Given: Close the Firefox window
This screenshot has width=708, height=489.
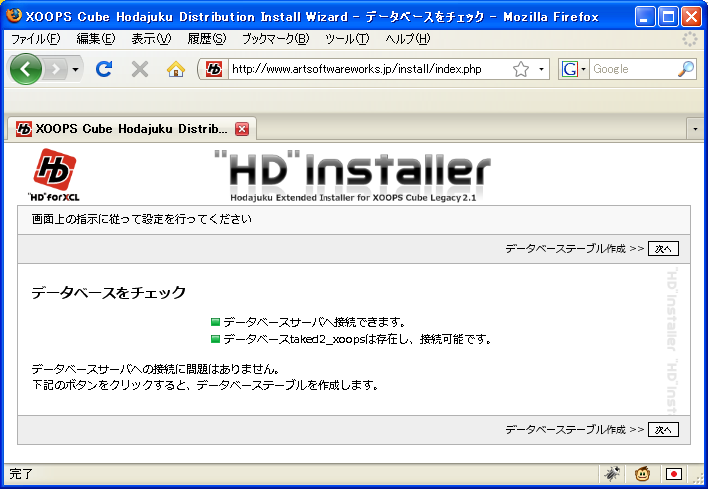Looking at the screenshot, I should [x=691, y=17].
